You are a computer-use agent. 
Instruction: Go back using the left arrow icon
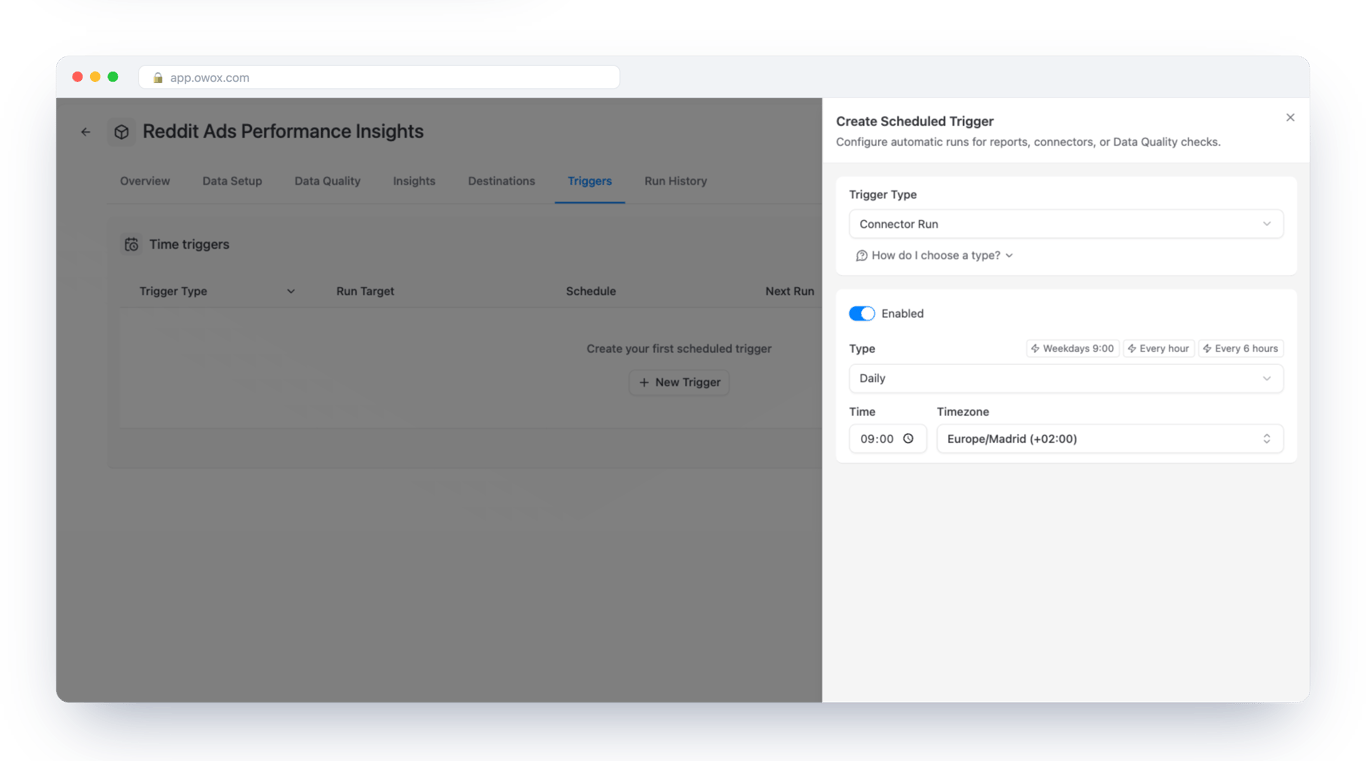(x=86, y=132)
